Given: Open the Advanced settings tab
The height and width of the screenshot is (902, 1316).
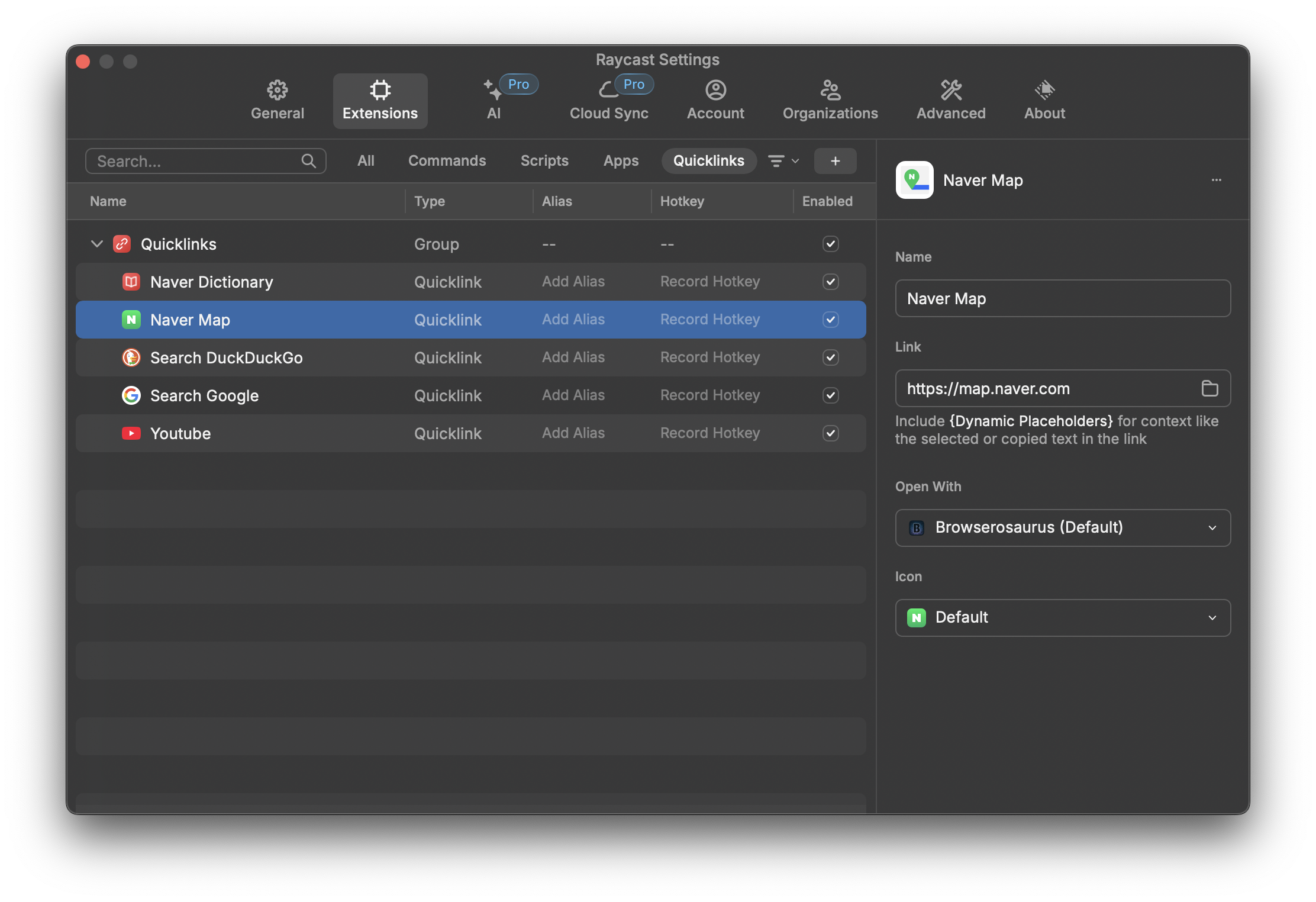Looking at the screenshot, I should [x=951, y=101].
